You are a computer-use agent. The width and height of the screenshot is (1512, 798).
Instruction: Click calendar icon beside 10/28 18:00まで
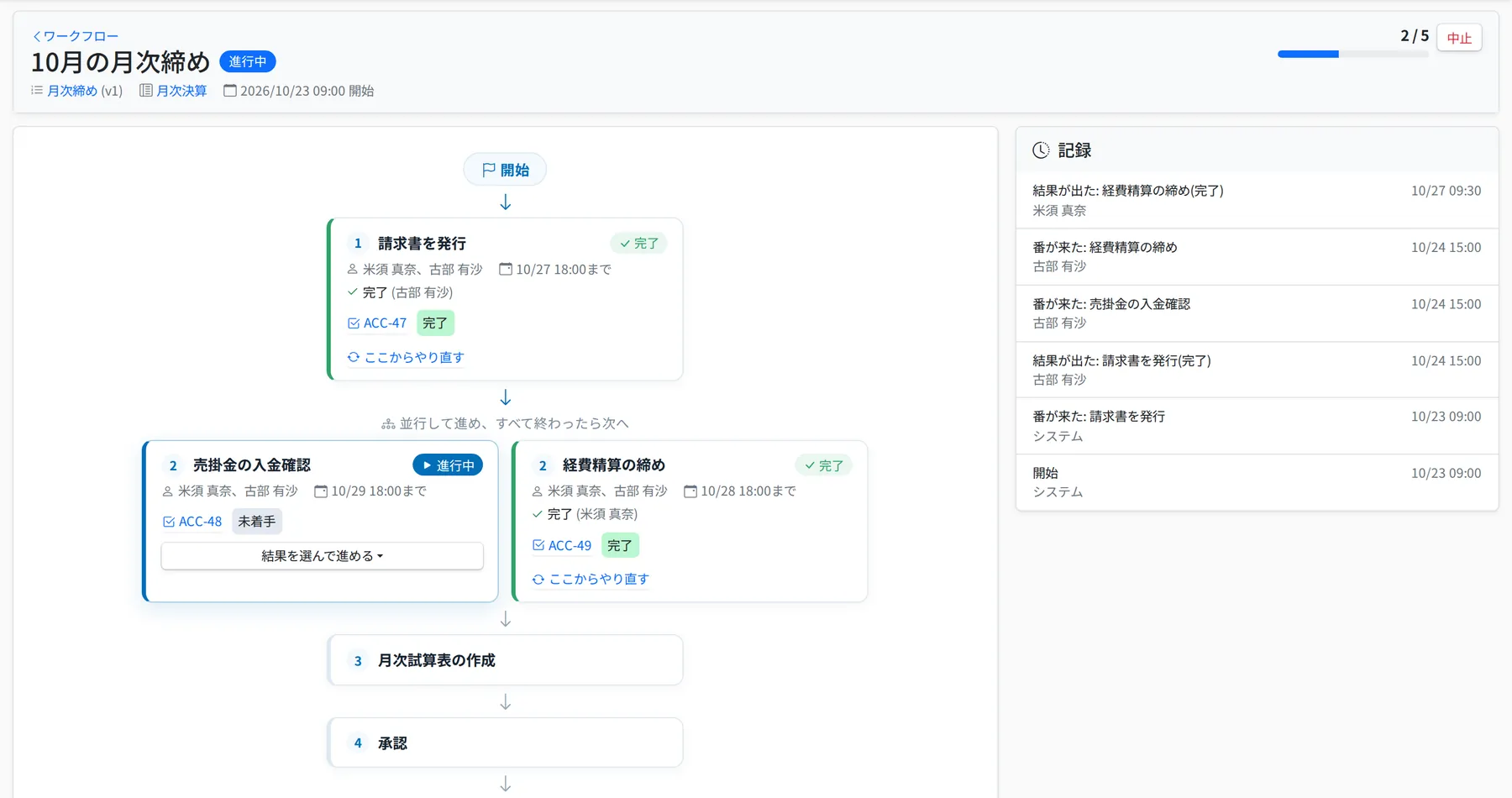tap(690, 491)
